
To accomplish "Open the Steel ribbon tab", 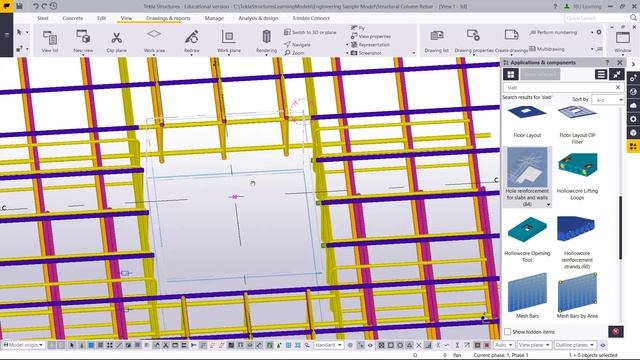I will (x=42, y=18).
